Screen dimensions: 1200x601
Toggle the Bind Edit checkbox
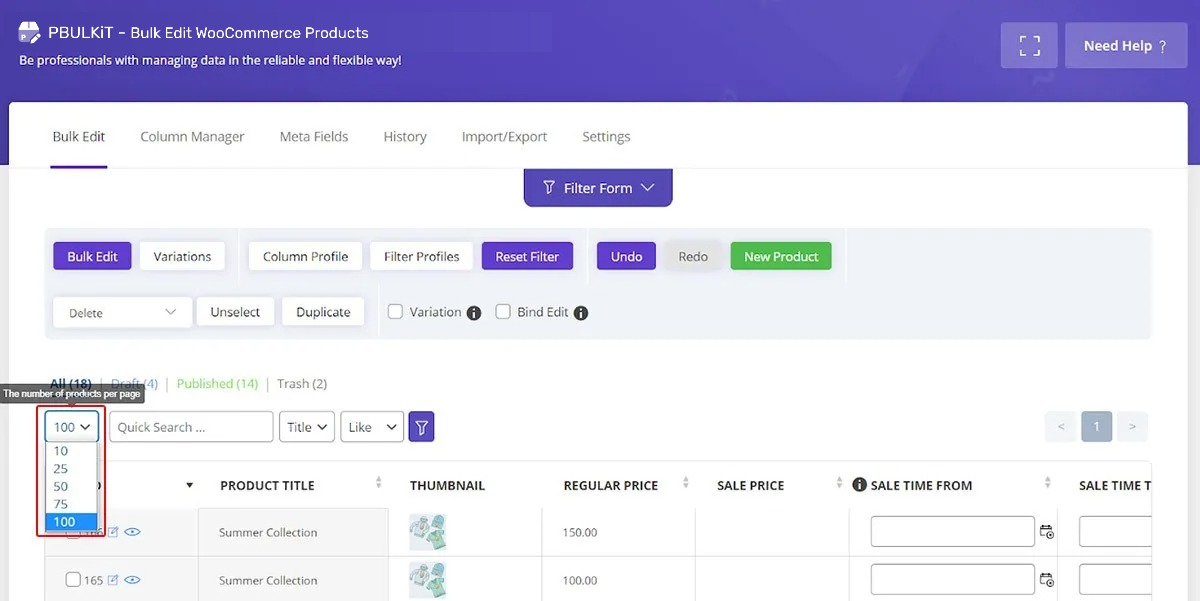[503, 312]
